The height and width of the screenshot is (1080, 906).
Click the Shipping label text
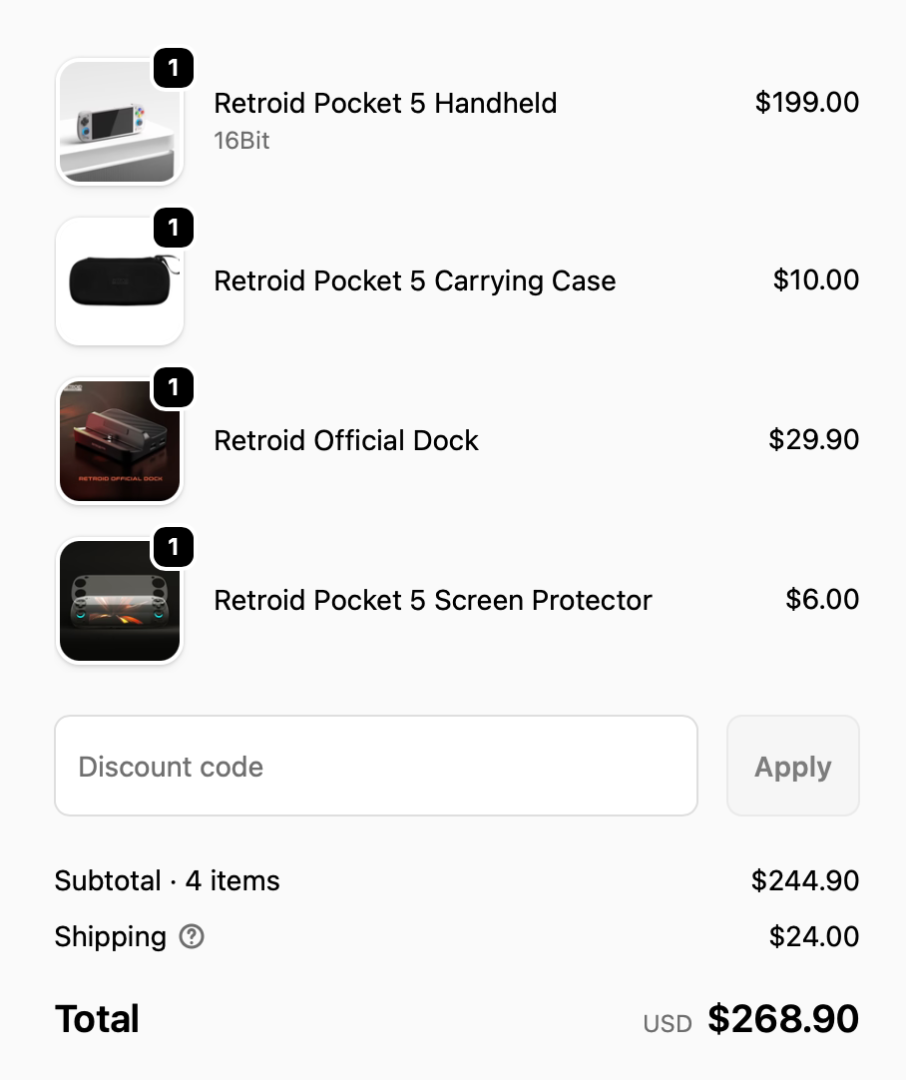[x=110, y=937]
